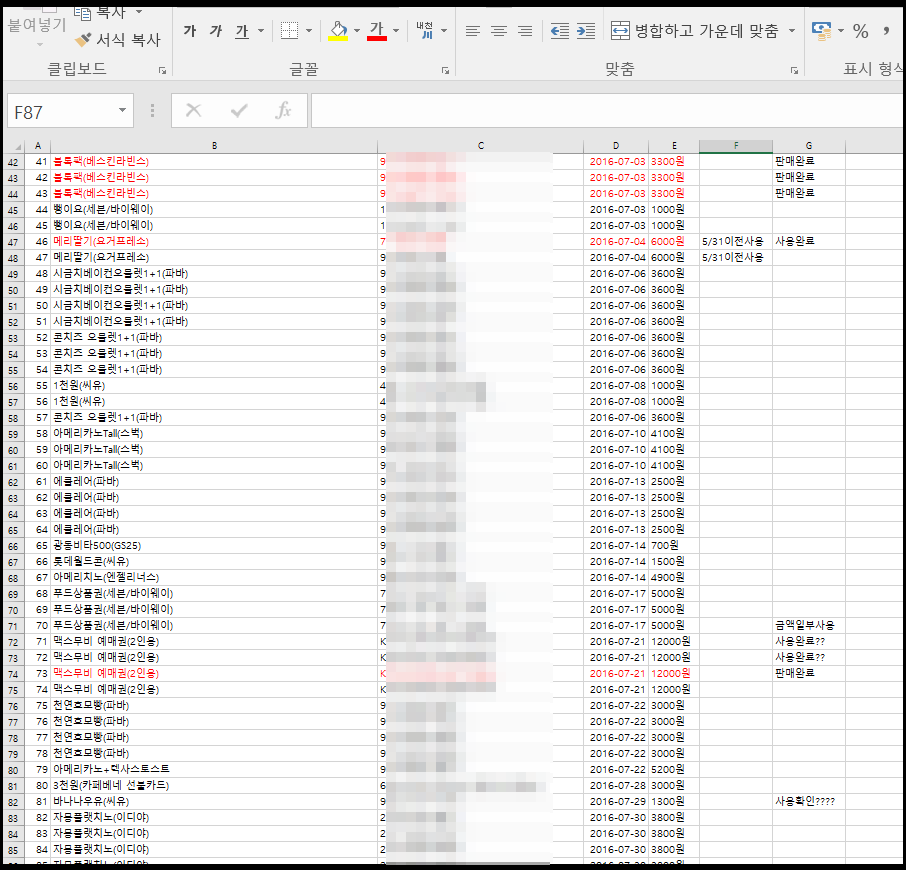Click inside the formula bar input
The image size is (906, 870).
point(600,111)
